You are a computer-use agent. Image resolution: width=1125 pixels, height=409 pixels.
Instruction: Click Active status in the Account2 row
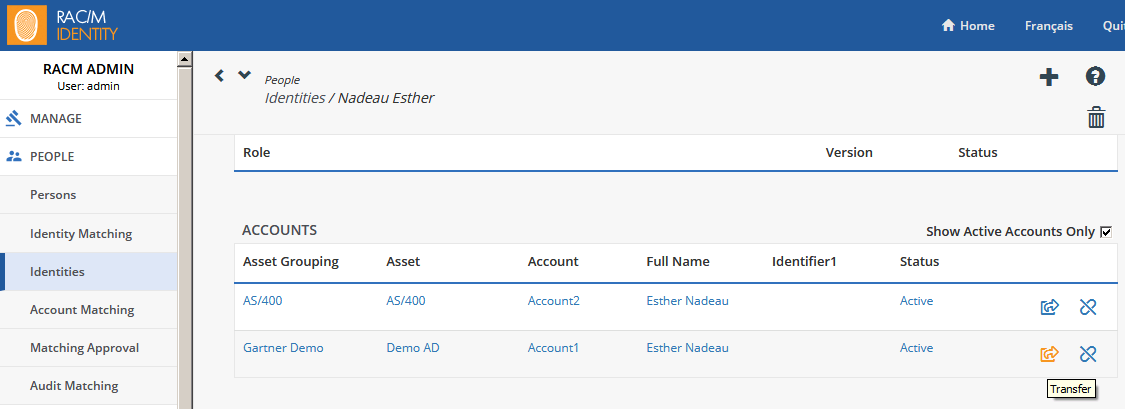click(916, 301)
